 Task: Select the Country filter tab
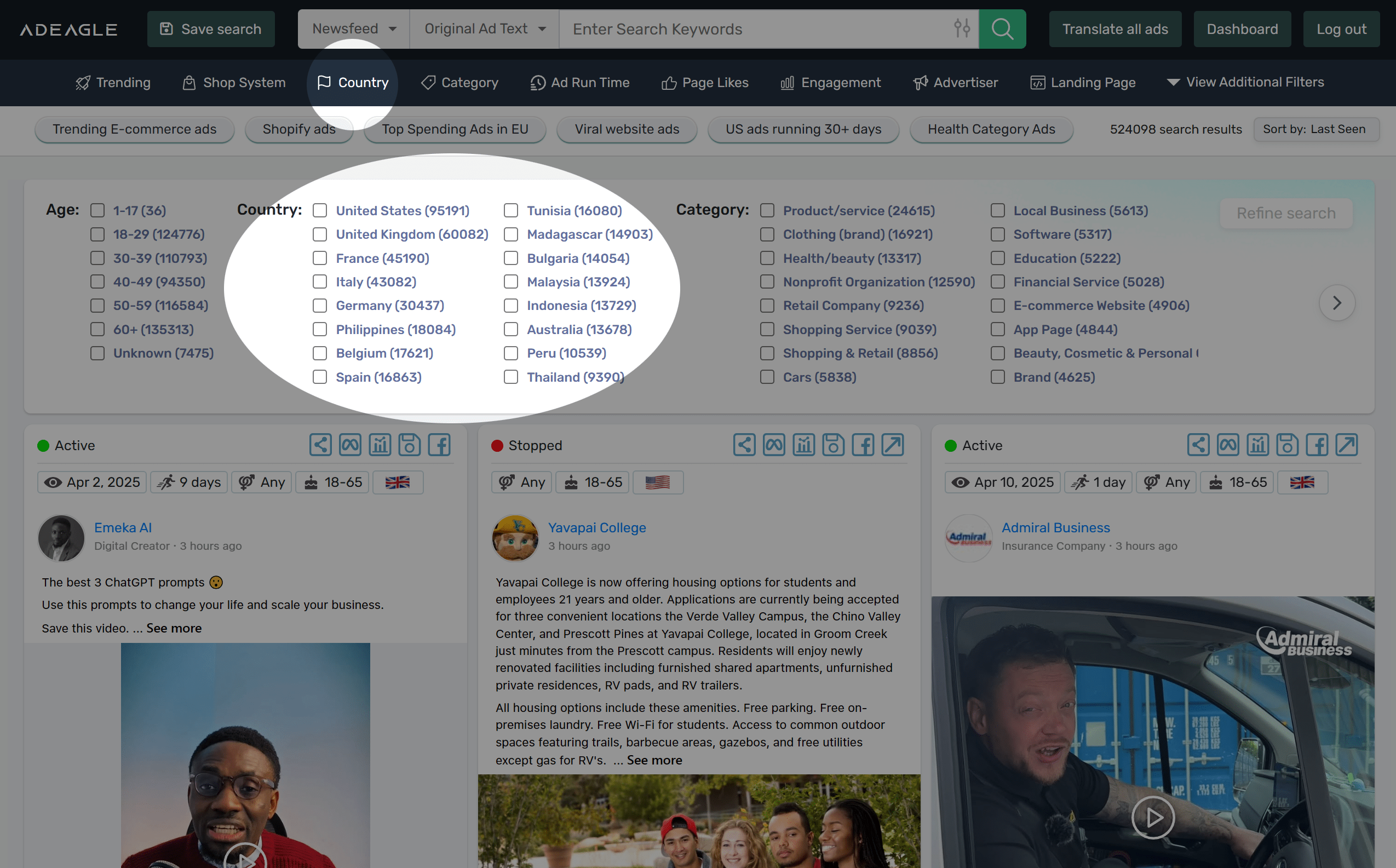pos(353,83)
